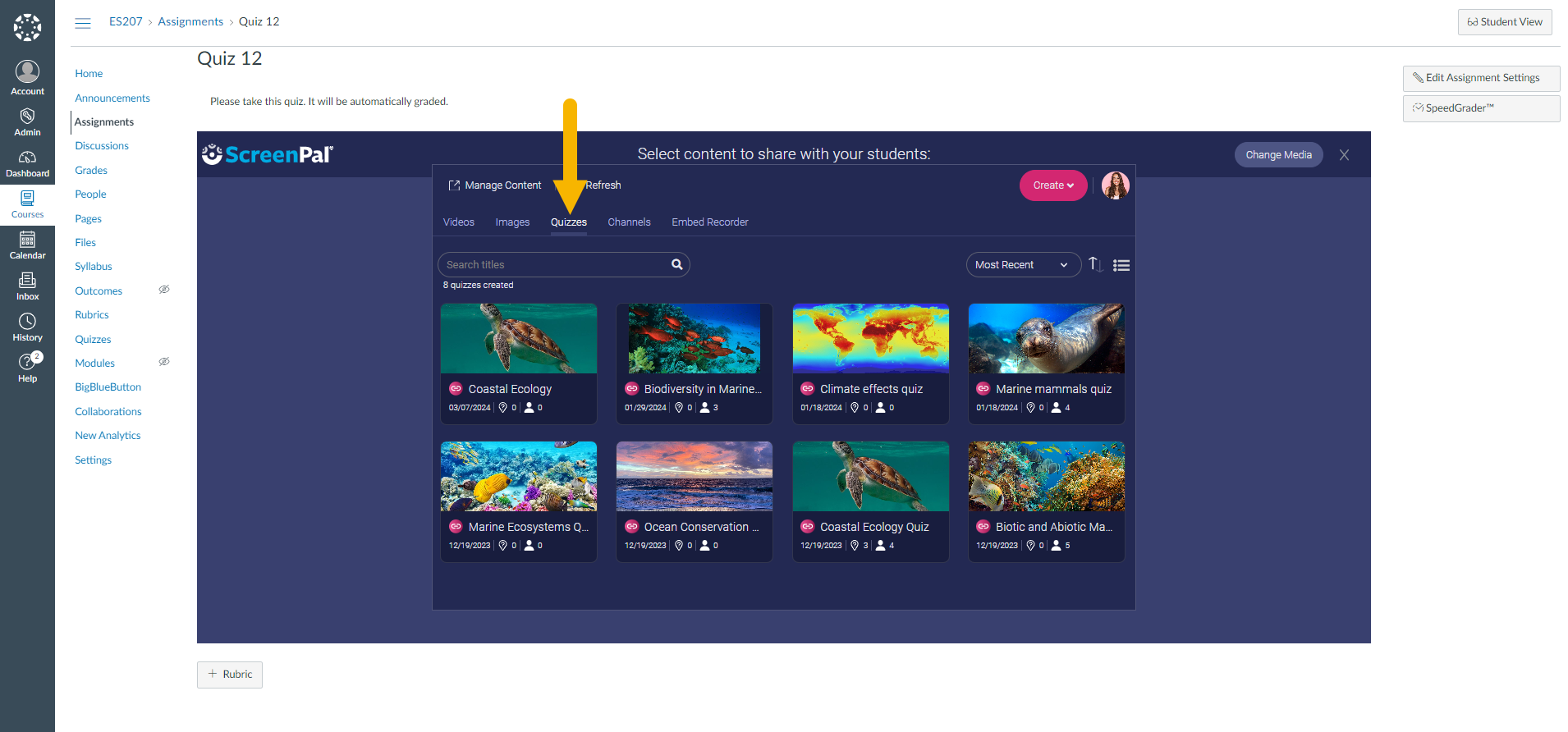Select the Climate effects quiz thumbnail
The image size is (1568, 732).
[870, 338]
